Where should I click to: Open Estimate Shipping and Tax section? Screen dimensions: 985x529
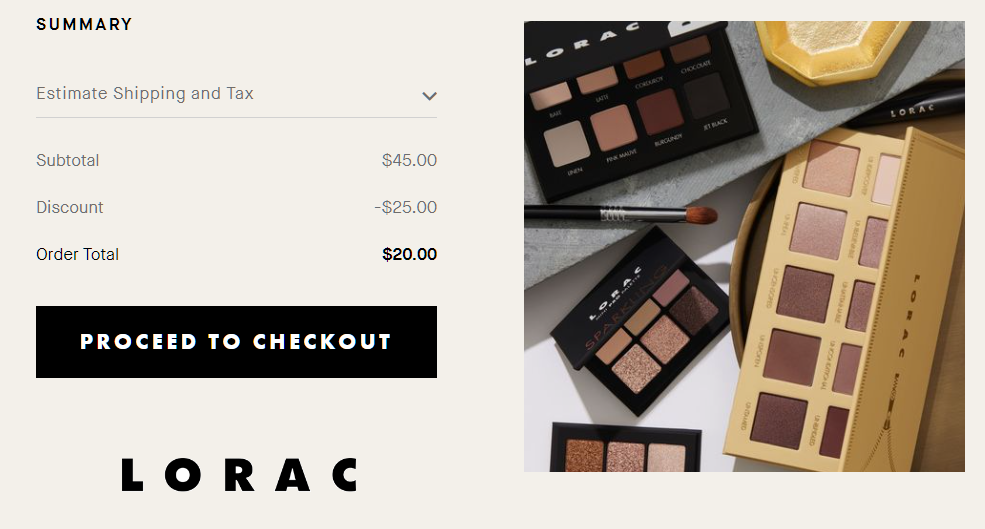pyautogui.click(x=236, y=94)
